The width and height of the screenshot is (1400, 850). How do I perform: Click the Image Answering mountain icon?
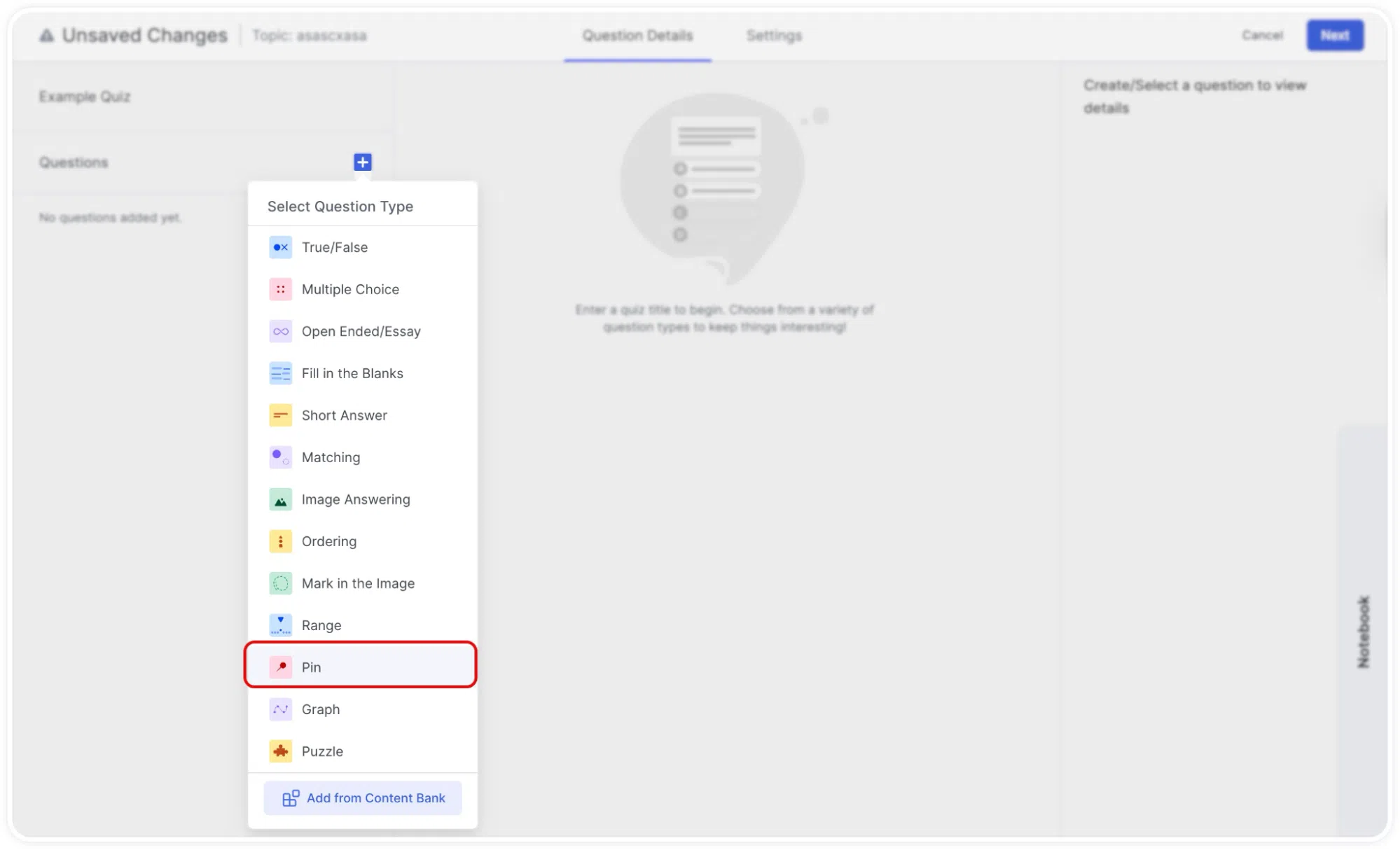280,499
